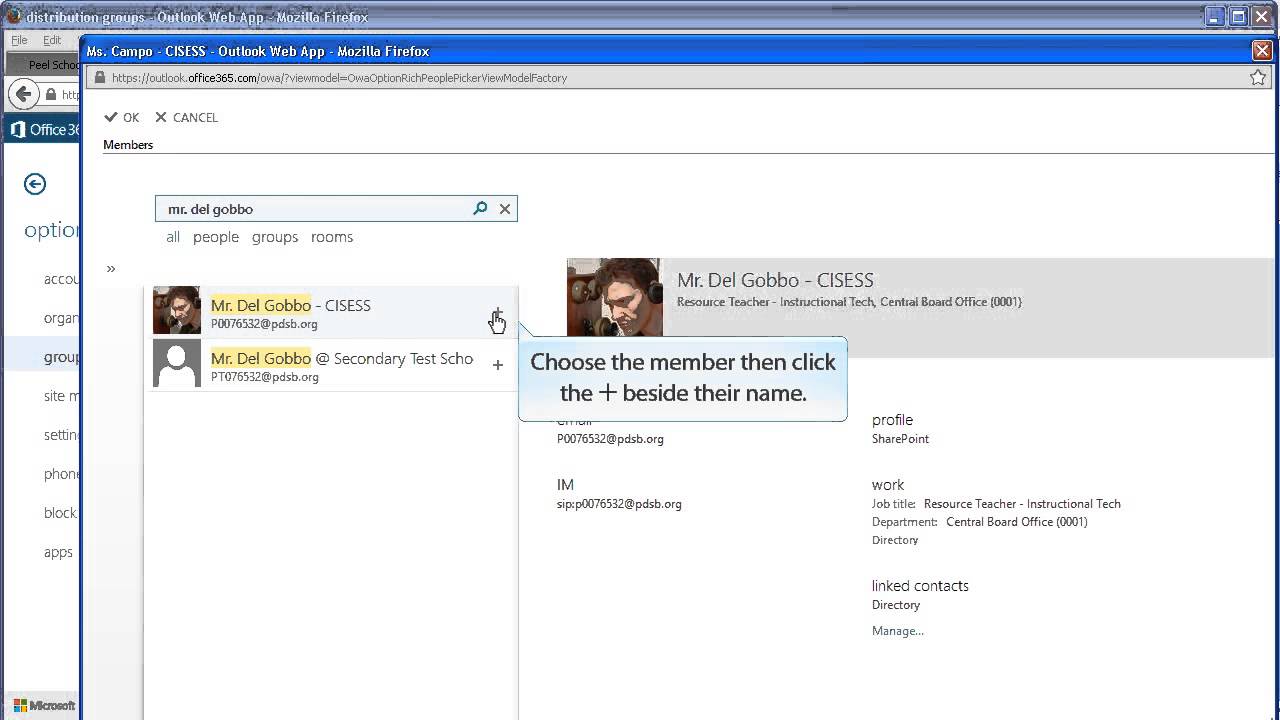Expand the double-chevron panel toggle
This screenshot has width=1280, height=720.
[111, 268]
